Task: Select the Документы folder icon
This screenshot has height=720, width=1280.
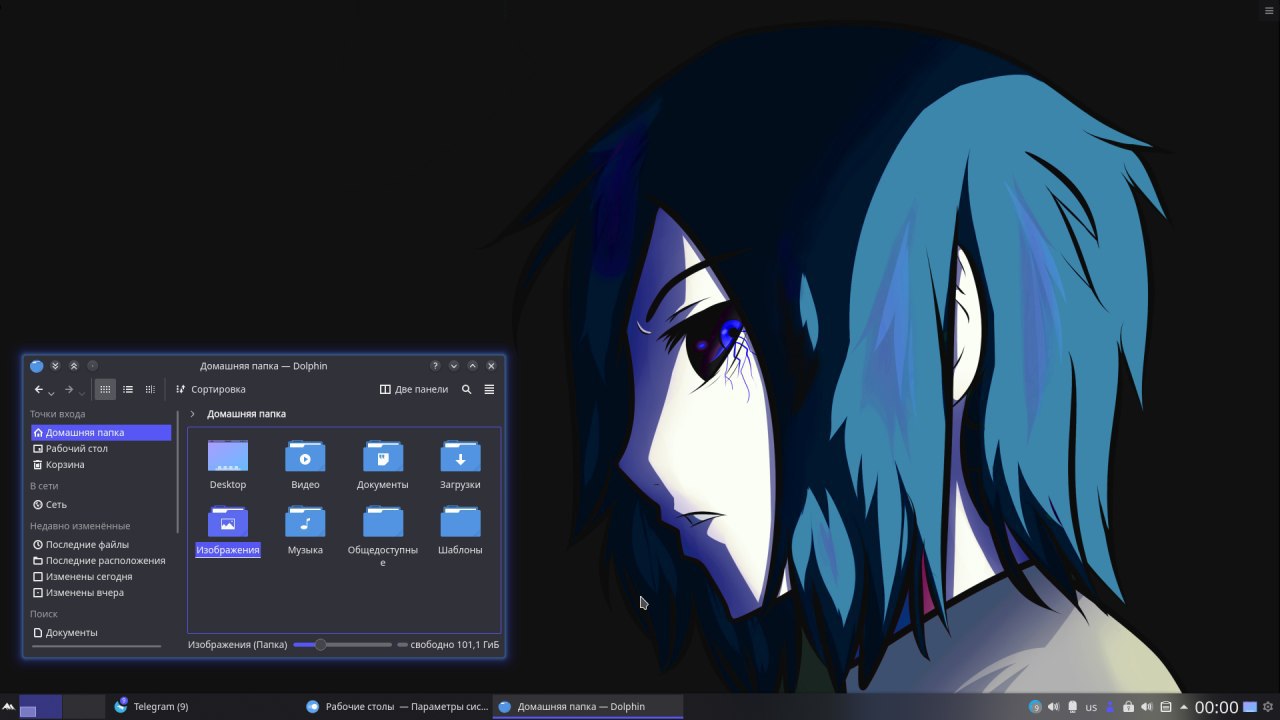Action: point(383,456)
